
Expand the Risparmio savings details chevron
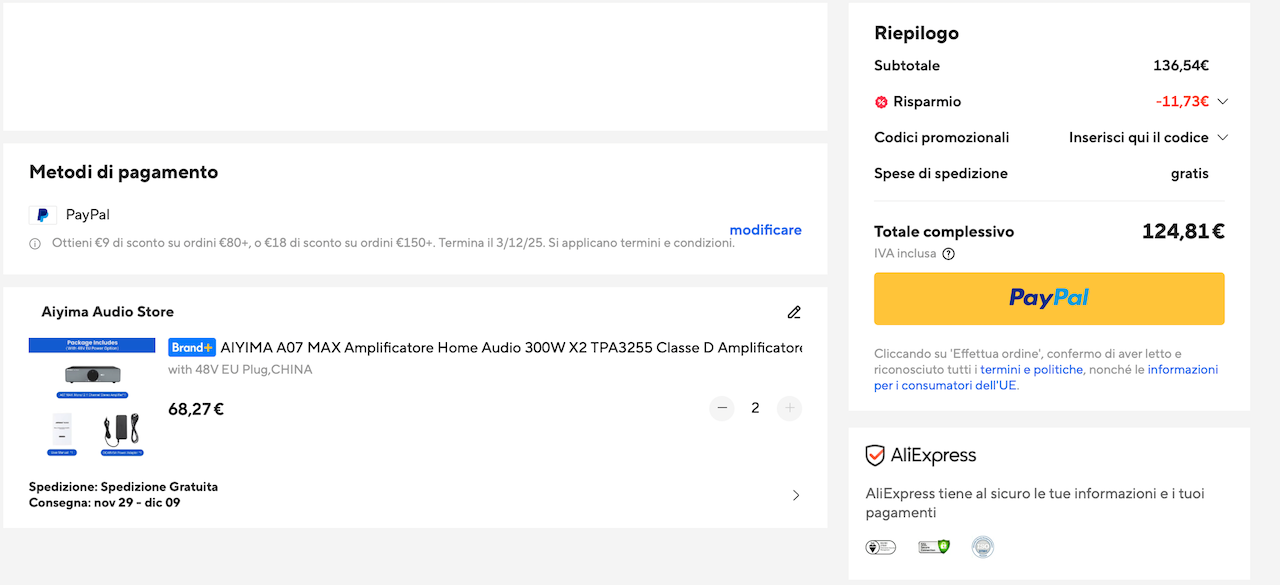click(1222, 102)
